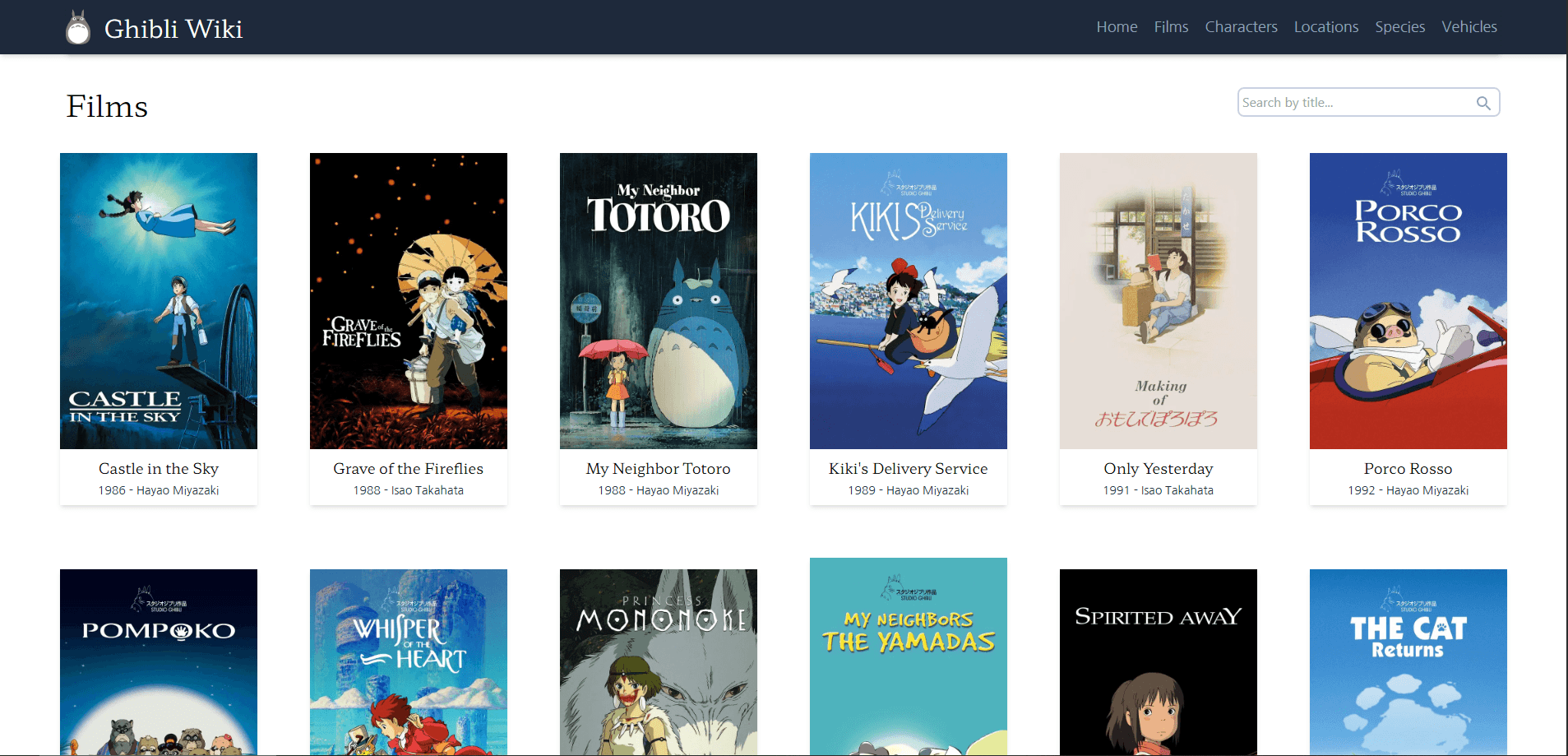Open the Locations page
The height and width of the screenshot is (756, 1568).
[1325, 27]
